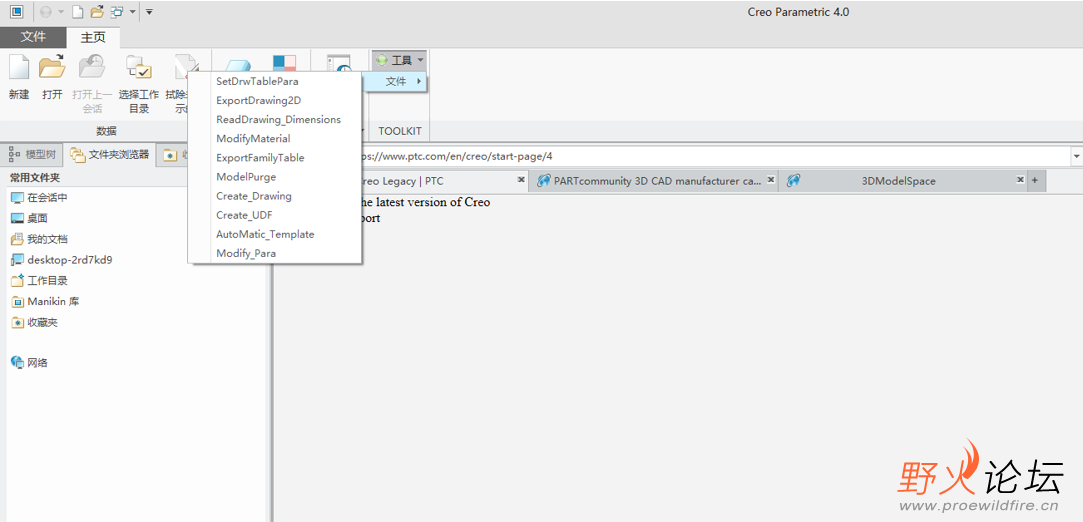Open 我的文档 folder item
1083x522 pixels.
tap(39, 239)
